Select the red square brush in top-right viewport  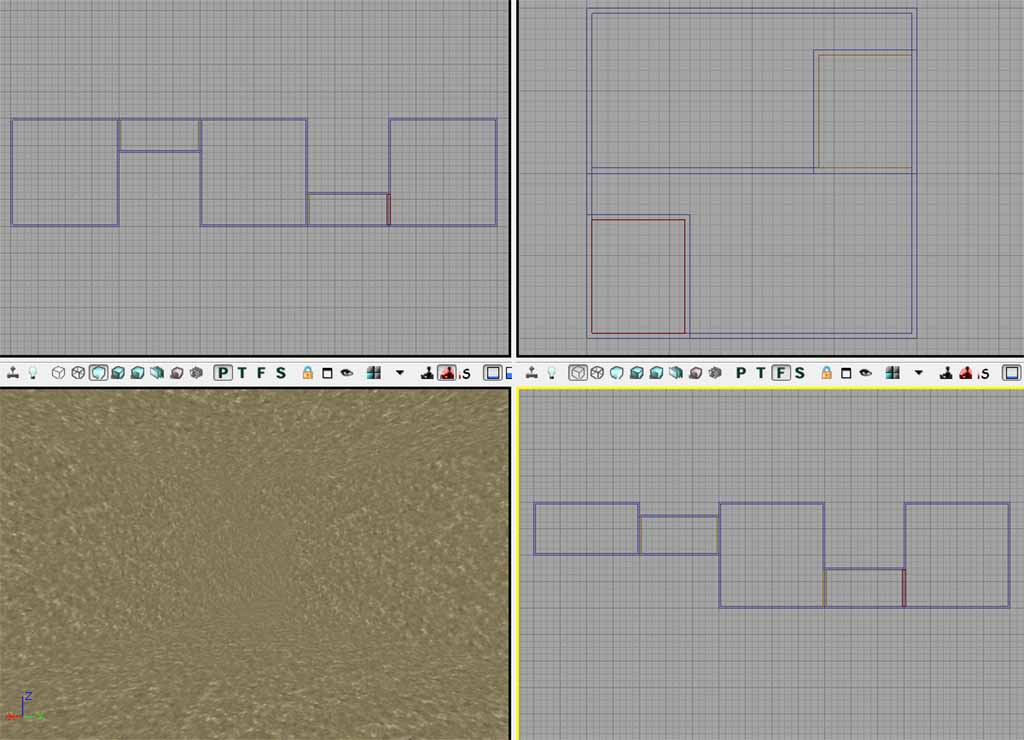[638, 276]
